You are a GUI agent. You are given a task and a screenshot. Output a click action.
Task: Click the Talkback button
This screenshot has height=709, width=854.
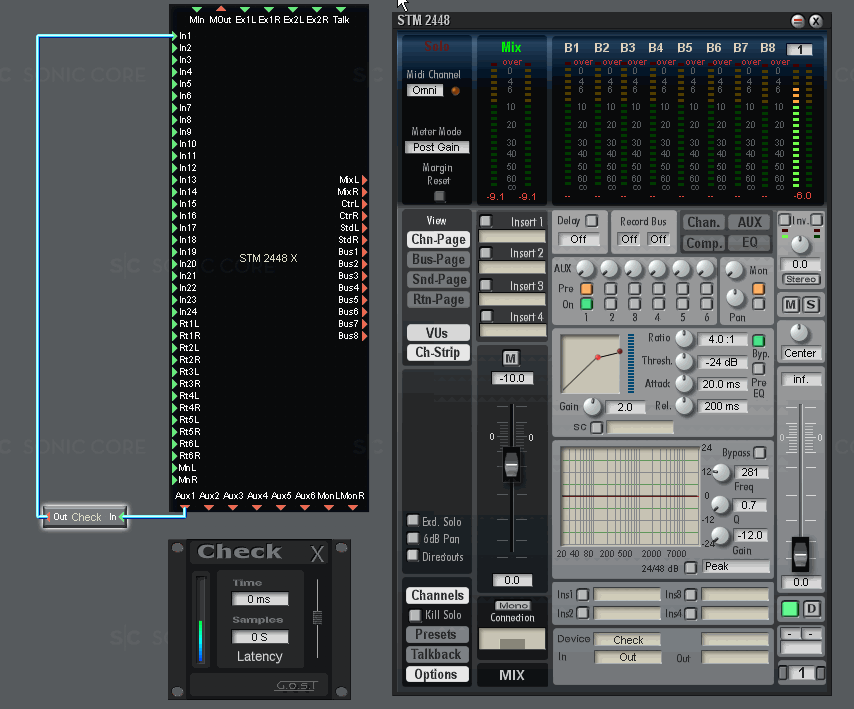pos(436,655)
